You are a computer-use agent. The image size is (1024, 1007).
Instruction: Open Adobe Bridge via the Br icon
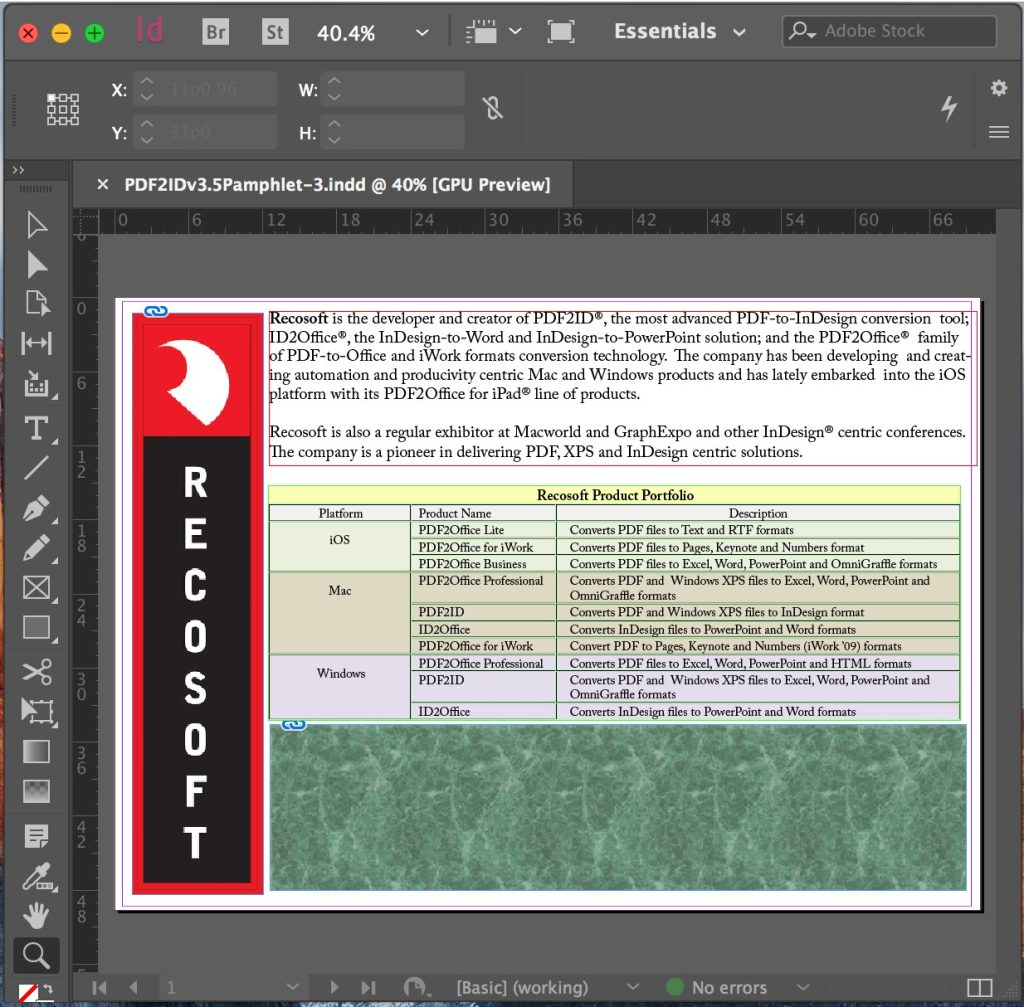pos(214,31)
